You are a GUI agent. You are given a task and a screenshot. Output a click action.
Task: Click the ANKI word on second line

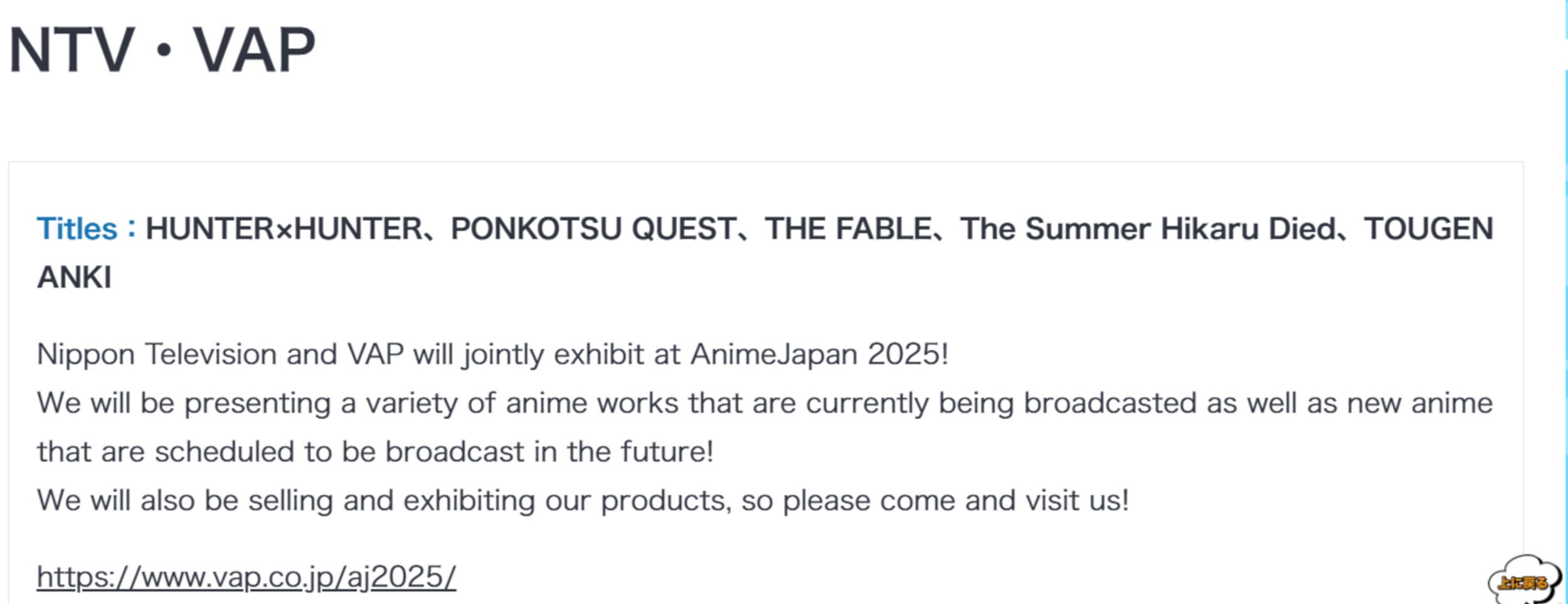(x=75, y=278)
